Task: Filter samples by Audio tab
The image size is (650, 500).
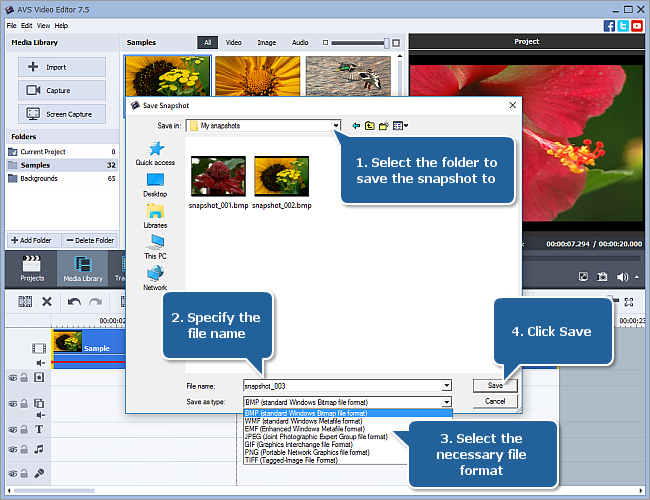Action: pyautogui.click(x=300, y=42)
